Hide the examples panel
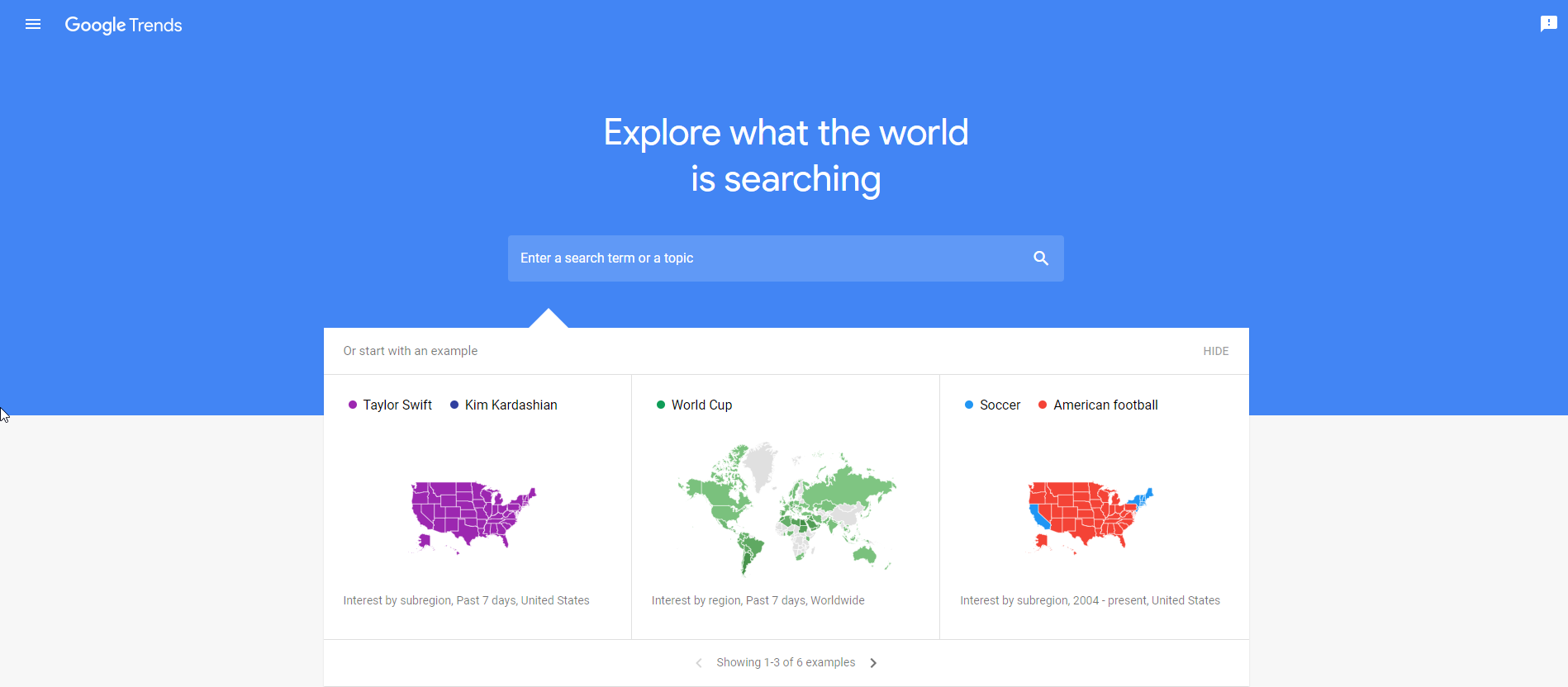This screenshot has width=1568, height=687. point(1215,351)
